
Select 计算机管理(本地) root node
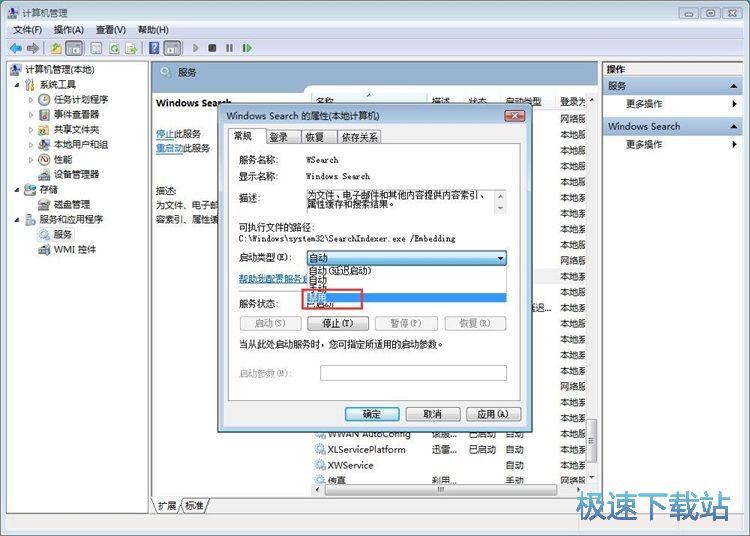click(x=59, y=70)
